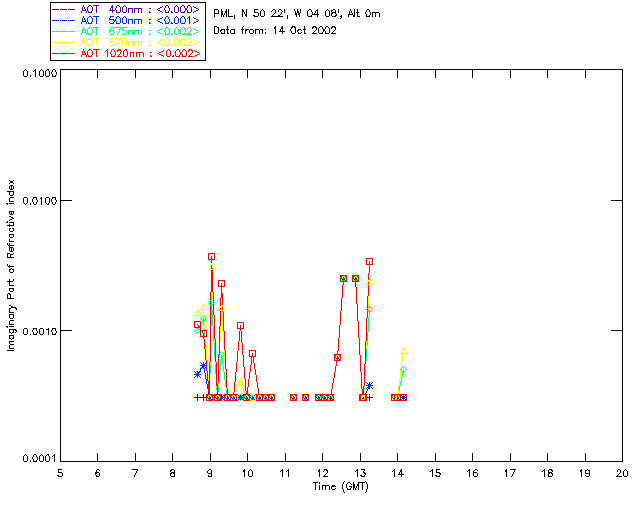
Task: Click the station text "PML, N 50 22', W 04 08', Alt 0m"
Action: point(297,13)
